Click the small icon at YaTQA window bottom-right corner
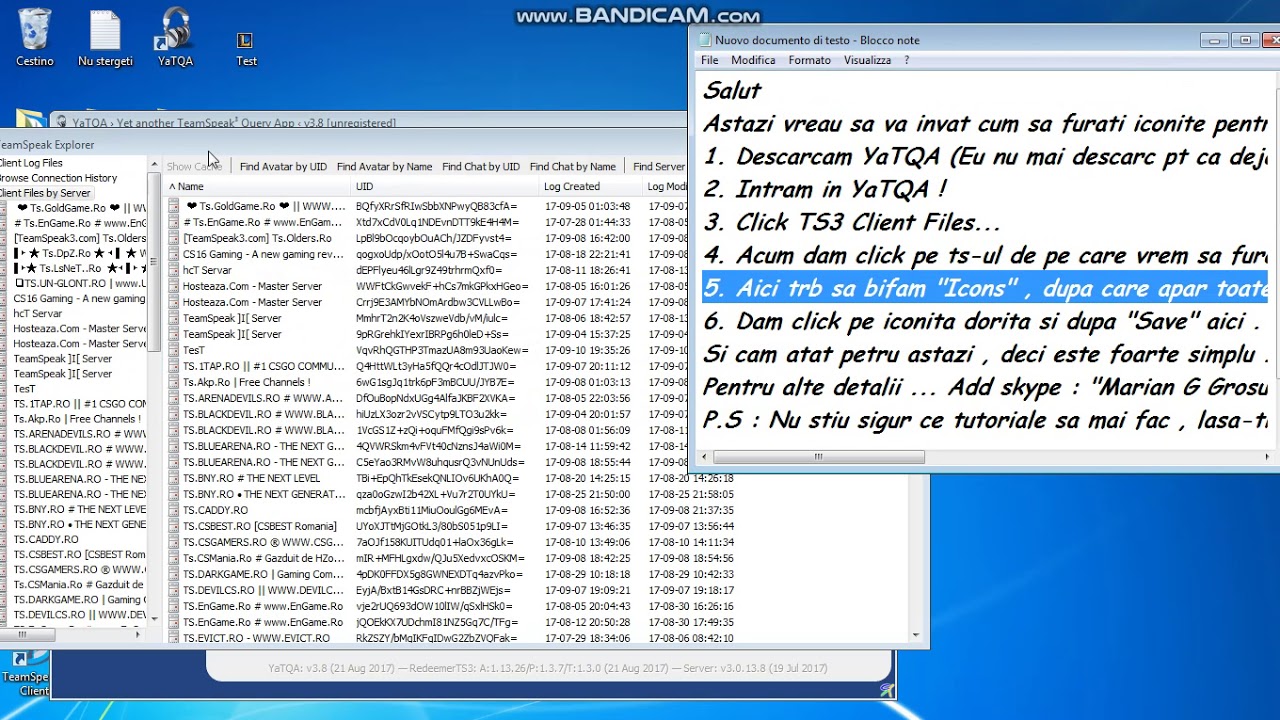Viewport: 1280px width, 720px height. 886,690
